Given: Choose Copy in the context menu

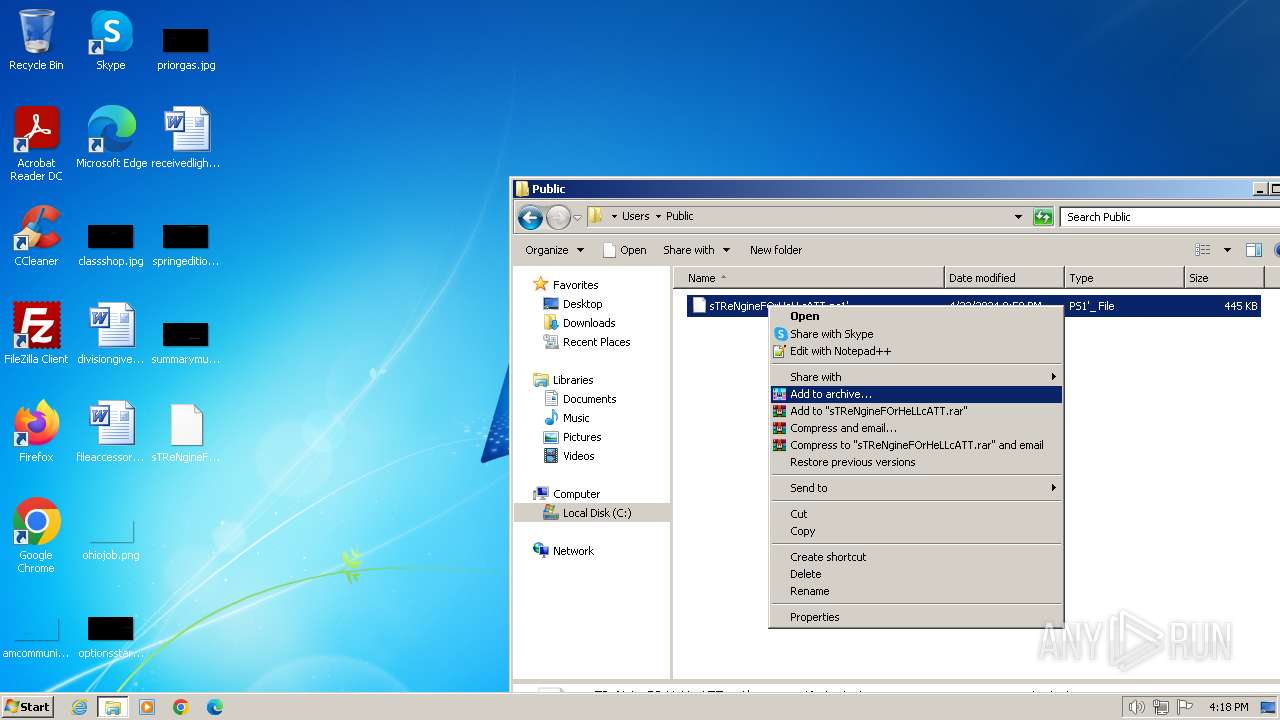Looking at the screenshot, I should (915, 531).
